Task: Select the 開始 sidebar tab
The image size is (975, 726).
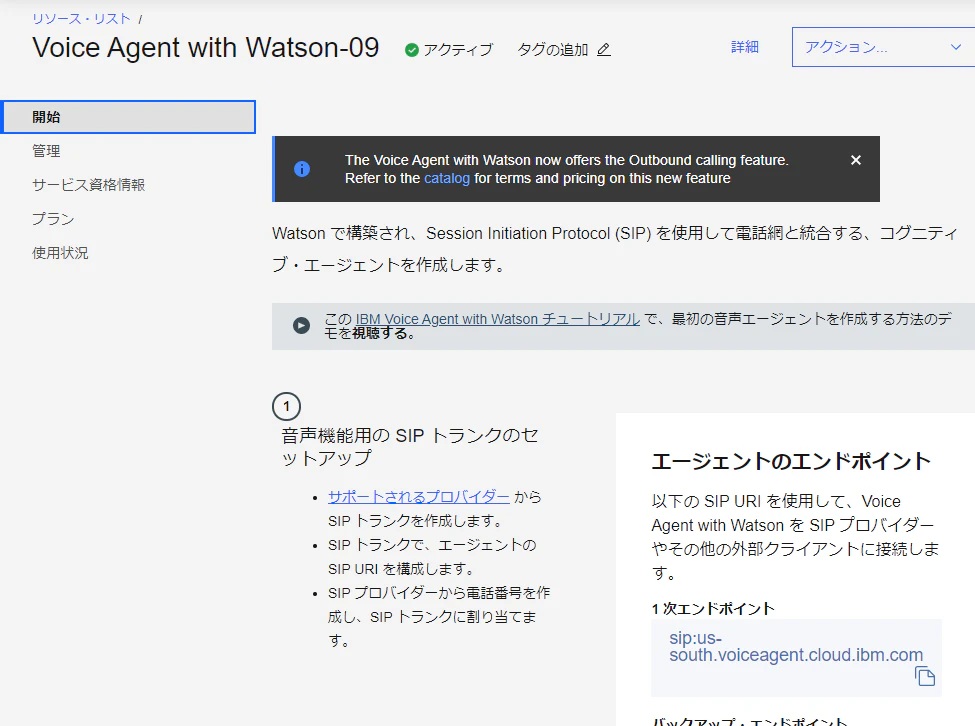Action: (x=129, y=117)
